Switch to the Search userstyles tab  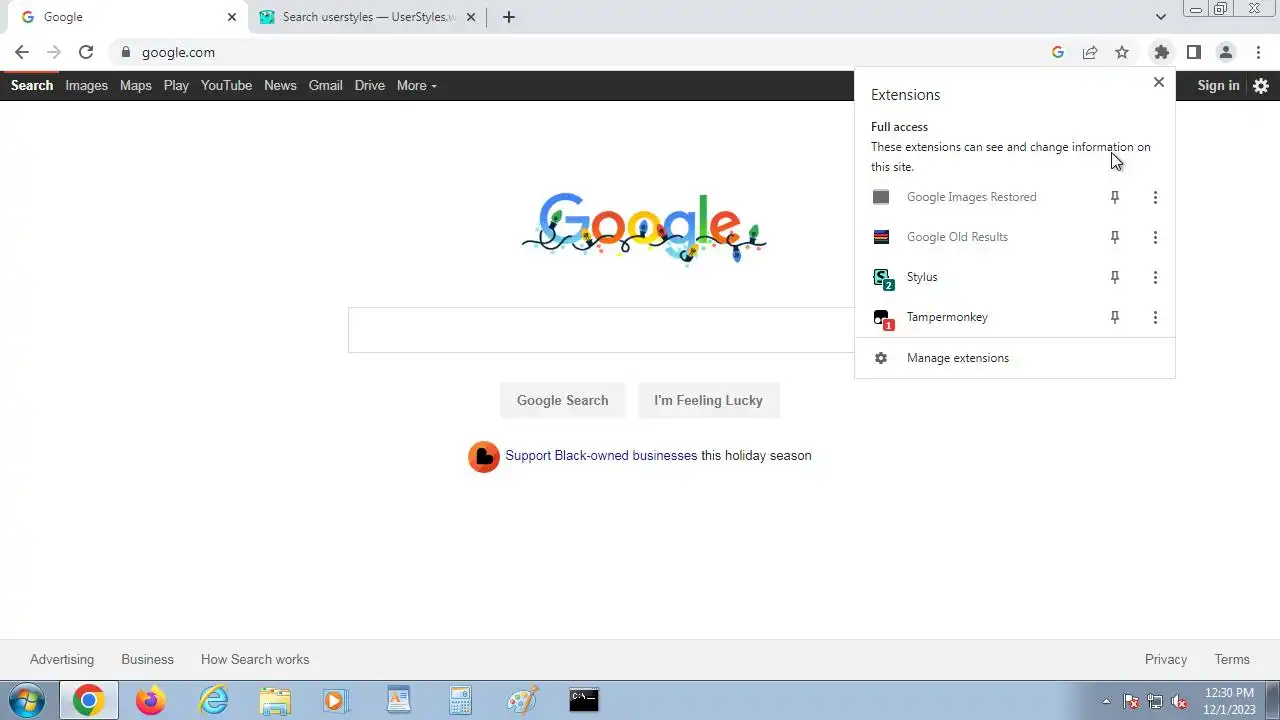click(369, 17)
